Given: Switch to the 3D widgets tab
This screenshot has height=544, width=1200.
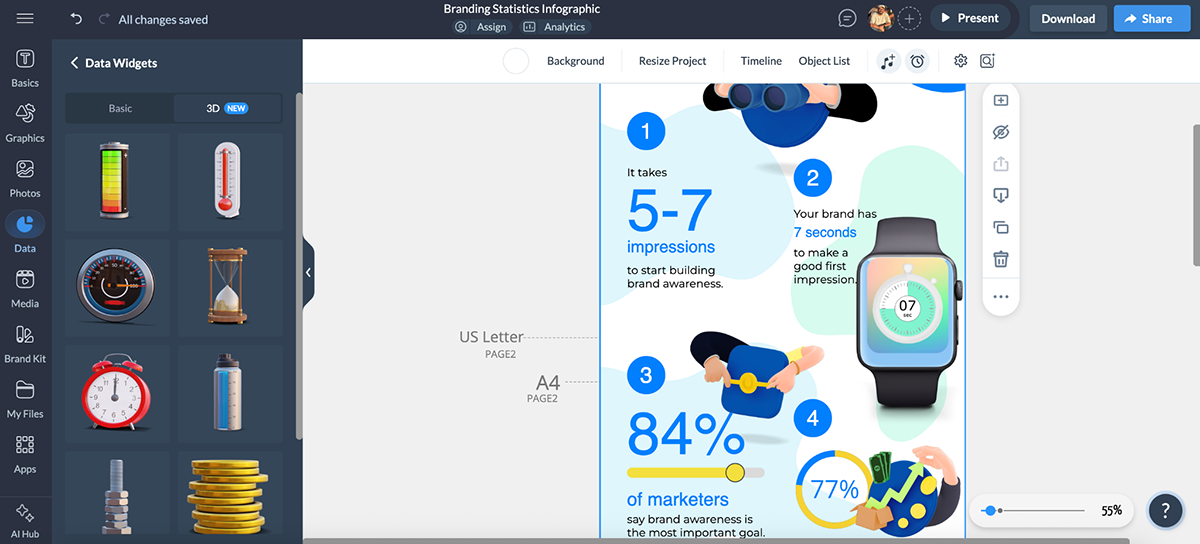Looking at the screenshot, I should coord(227,108).
